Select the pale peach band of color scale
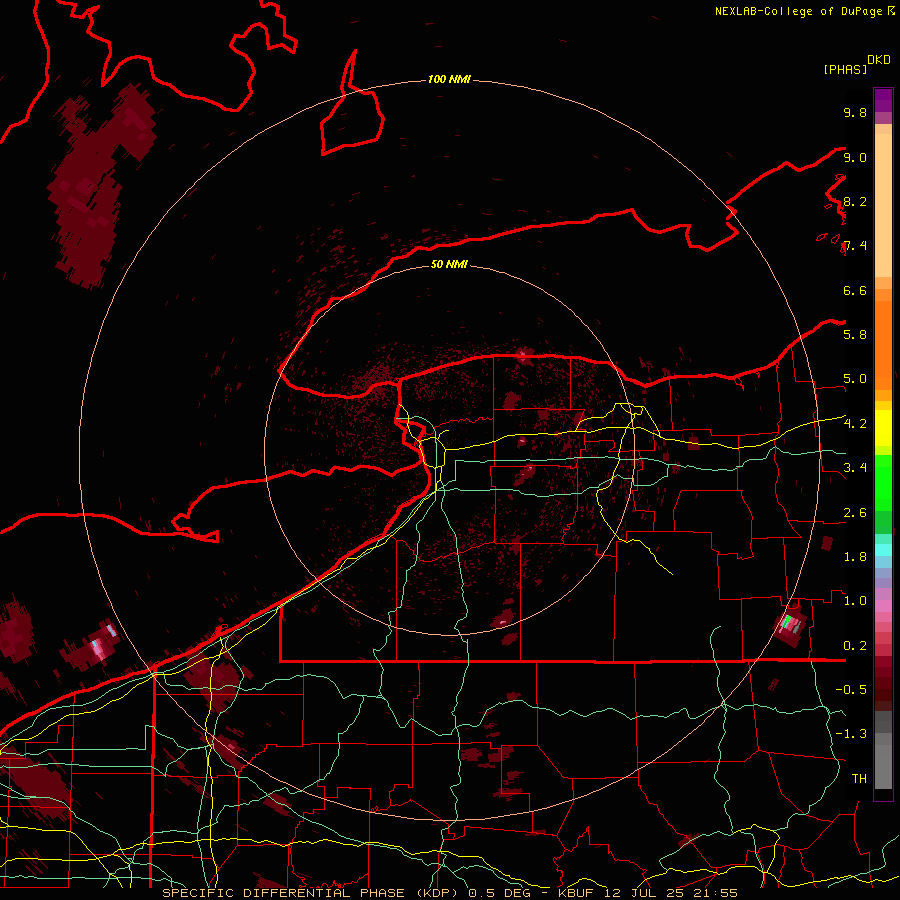Image resolution: width=900 pixels, height=900 pixels. click(x=883, y=205)
